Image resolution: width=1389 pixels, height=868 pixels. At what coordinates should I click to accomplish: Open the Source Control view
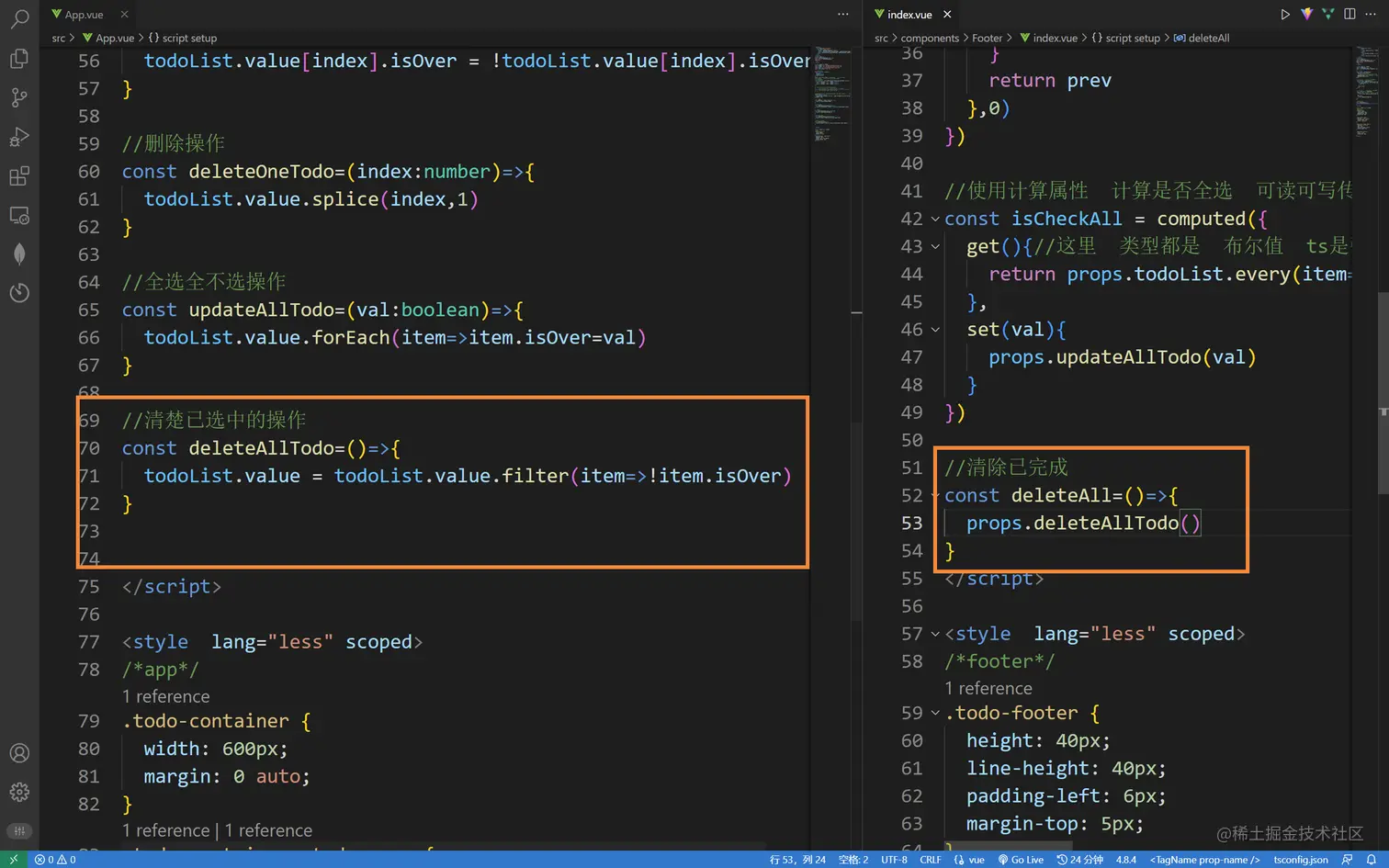19,97
